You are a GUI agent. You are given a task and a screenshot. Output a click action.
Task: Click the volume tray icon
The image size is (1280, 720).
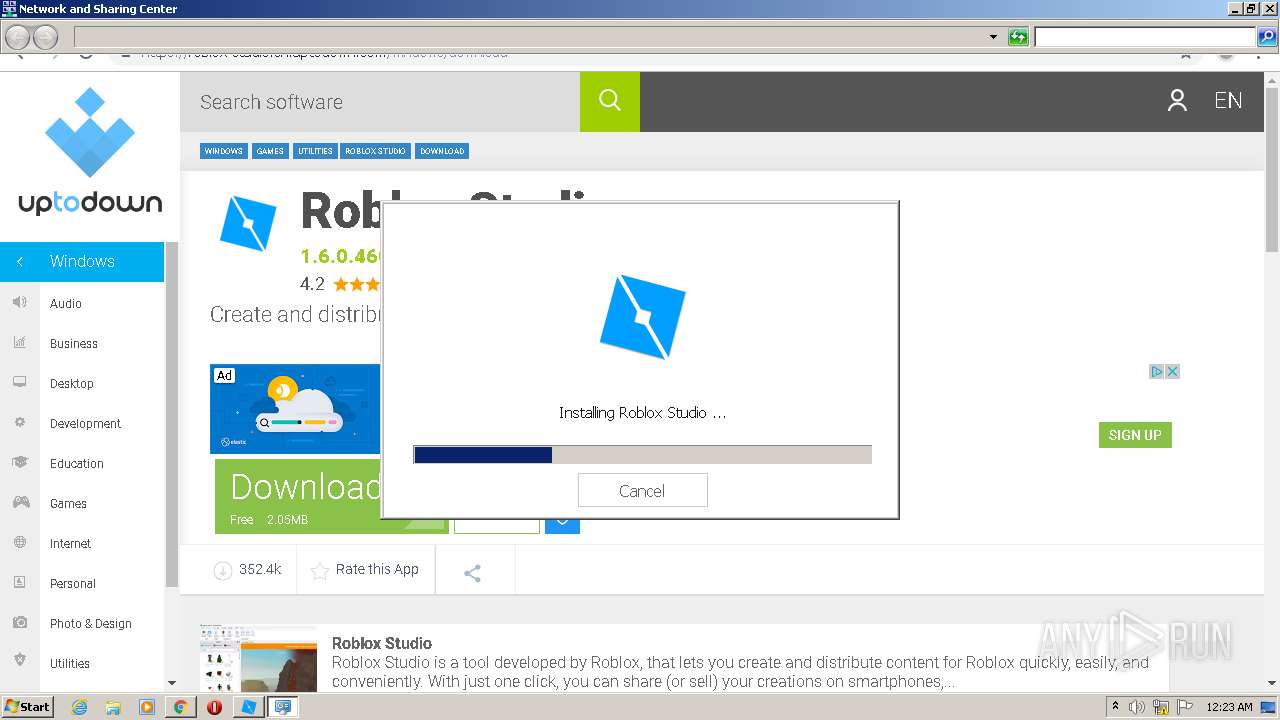[1138, 707]
